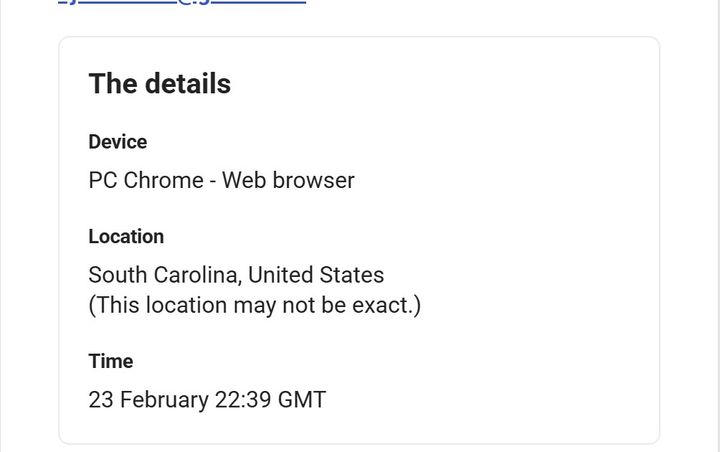This screenshot has height=452, width=720.
Task: Click '(This location may not be exact.)' note
Action: 254,305
